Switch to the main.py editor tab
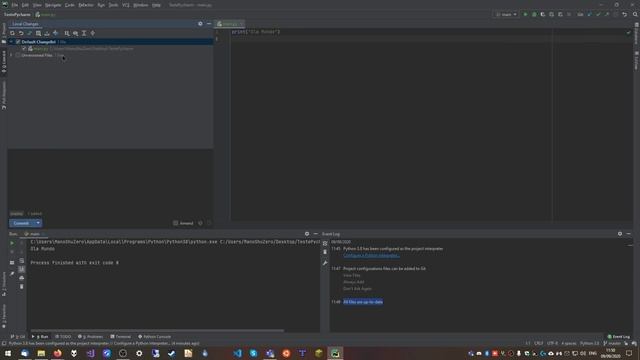This screenshot has width=640, height=360. (x=230, y=24)
